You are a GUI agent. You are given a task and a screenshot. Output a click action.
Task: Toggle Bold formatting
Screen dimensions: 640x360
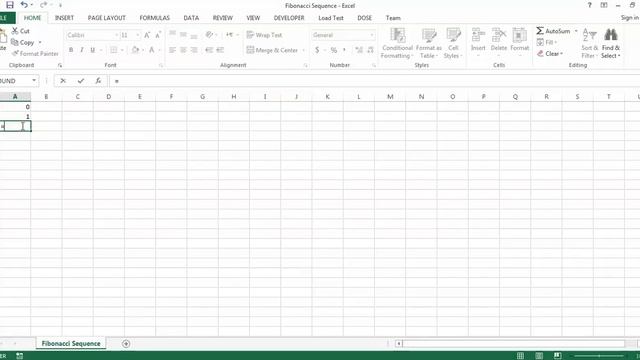tap(71, 50)
